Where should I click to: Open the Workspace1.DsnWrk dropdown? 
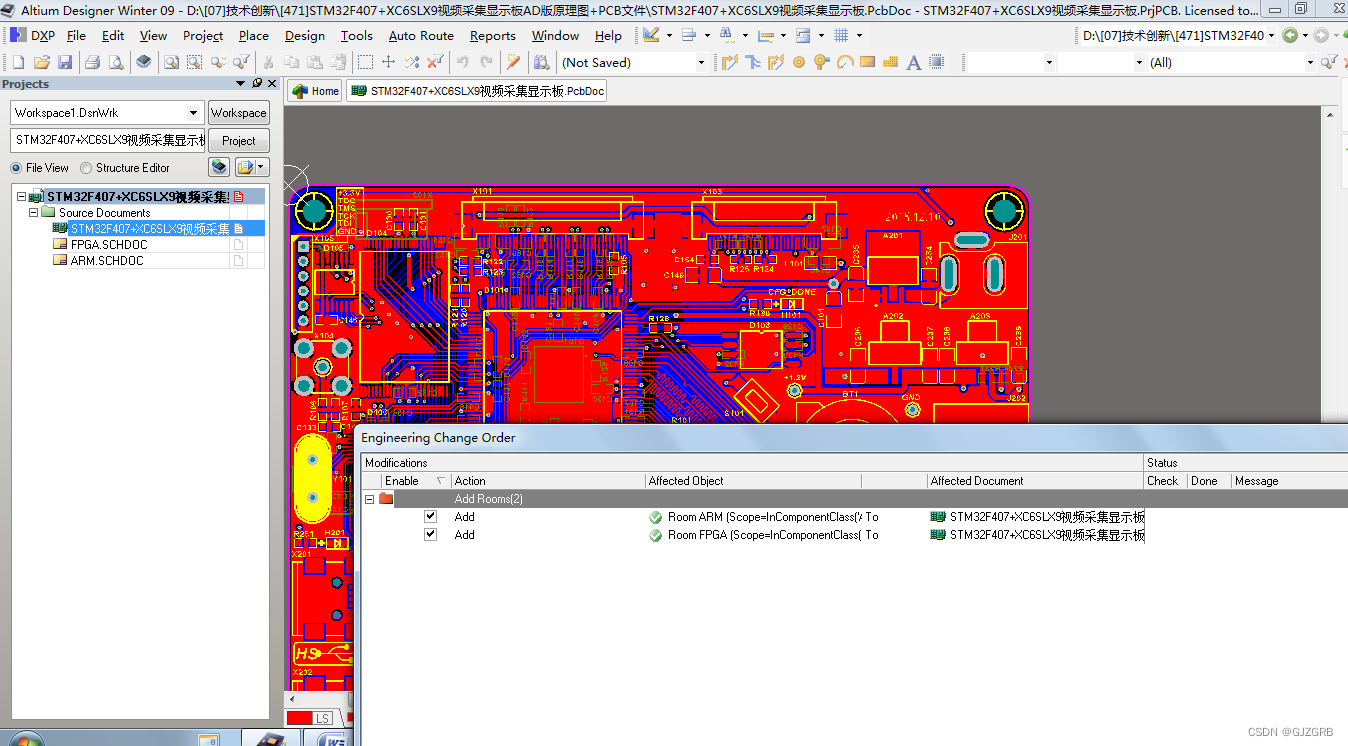pos(194,113)
